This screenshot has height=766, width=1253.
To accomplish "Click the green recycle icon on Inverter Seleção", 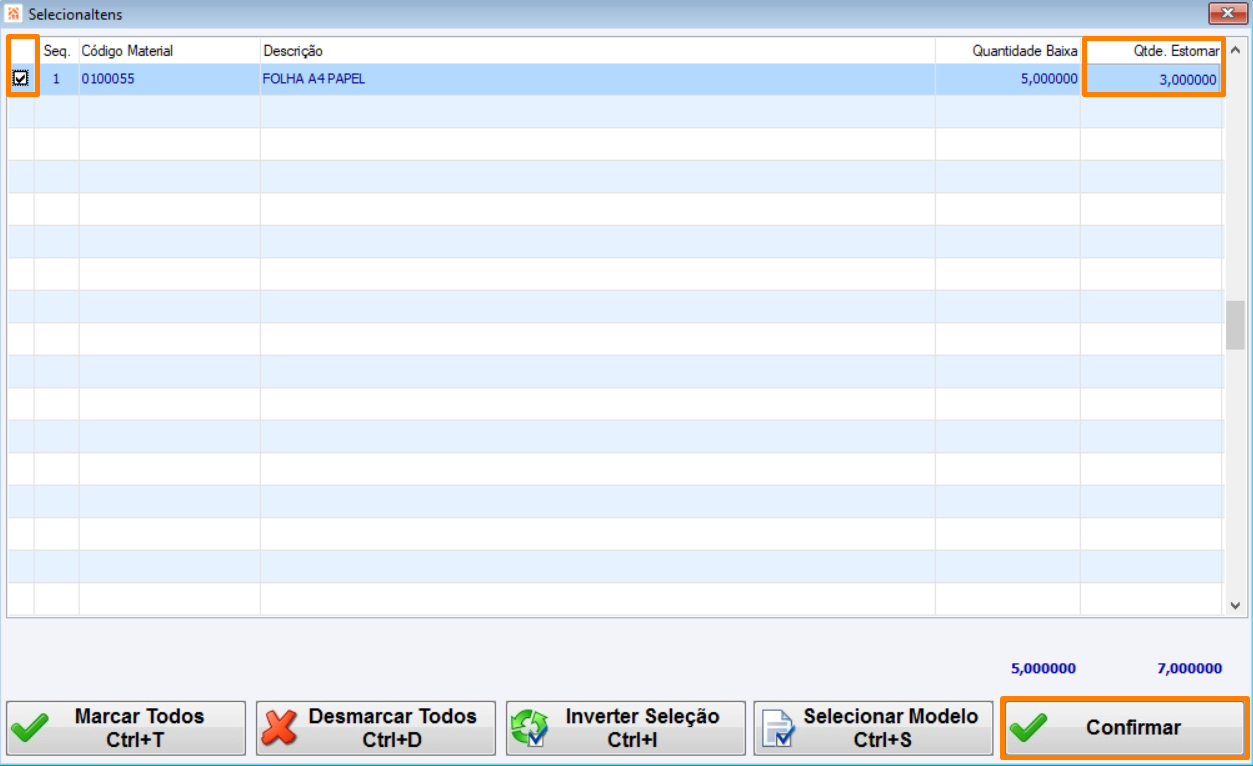I will point(529,728).
